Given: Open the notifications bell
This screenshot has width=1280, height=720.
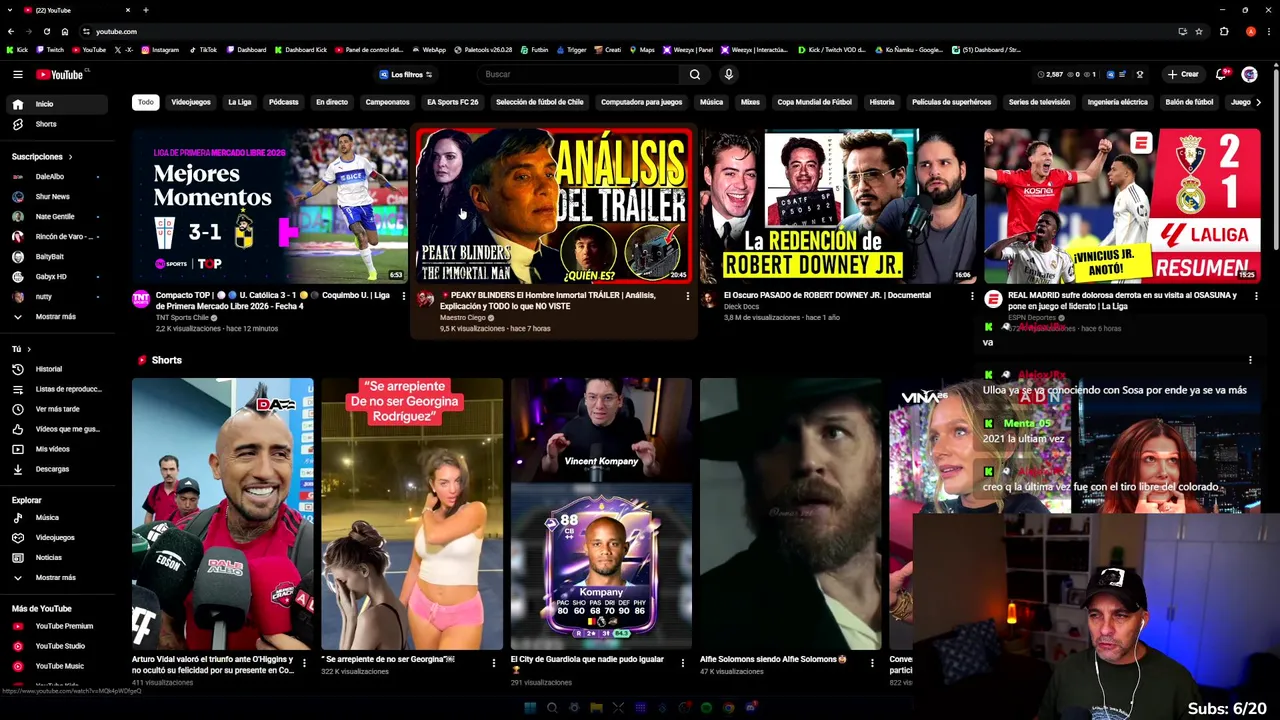Looking at the screenshot, I should pos(1221,74).
